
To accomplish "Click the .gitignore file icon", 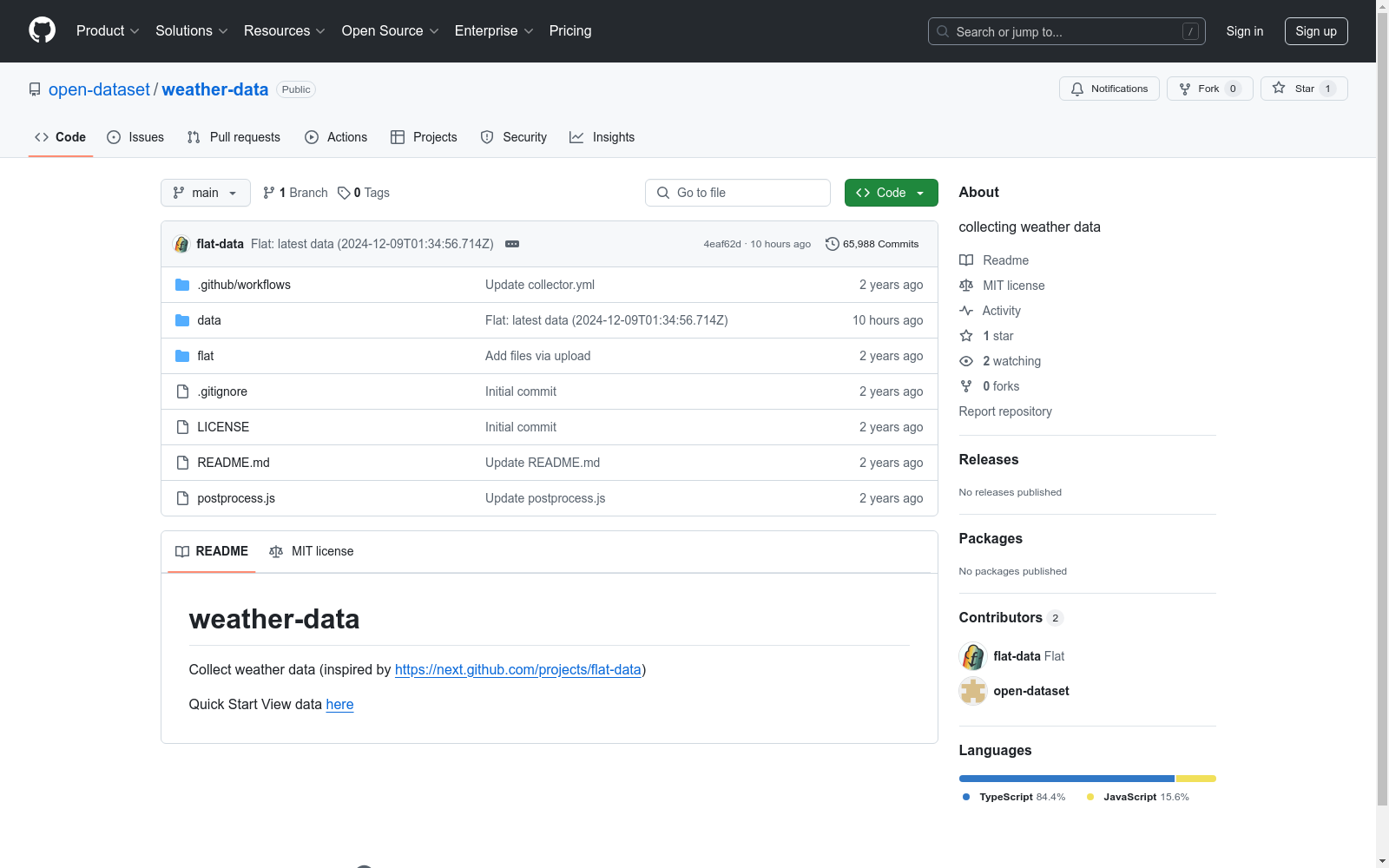I will [182, 391].
